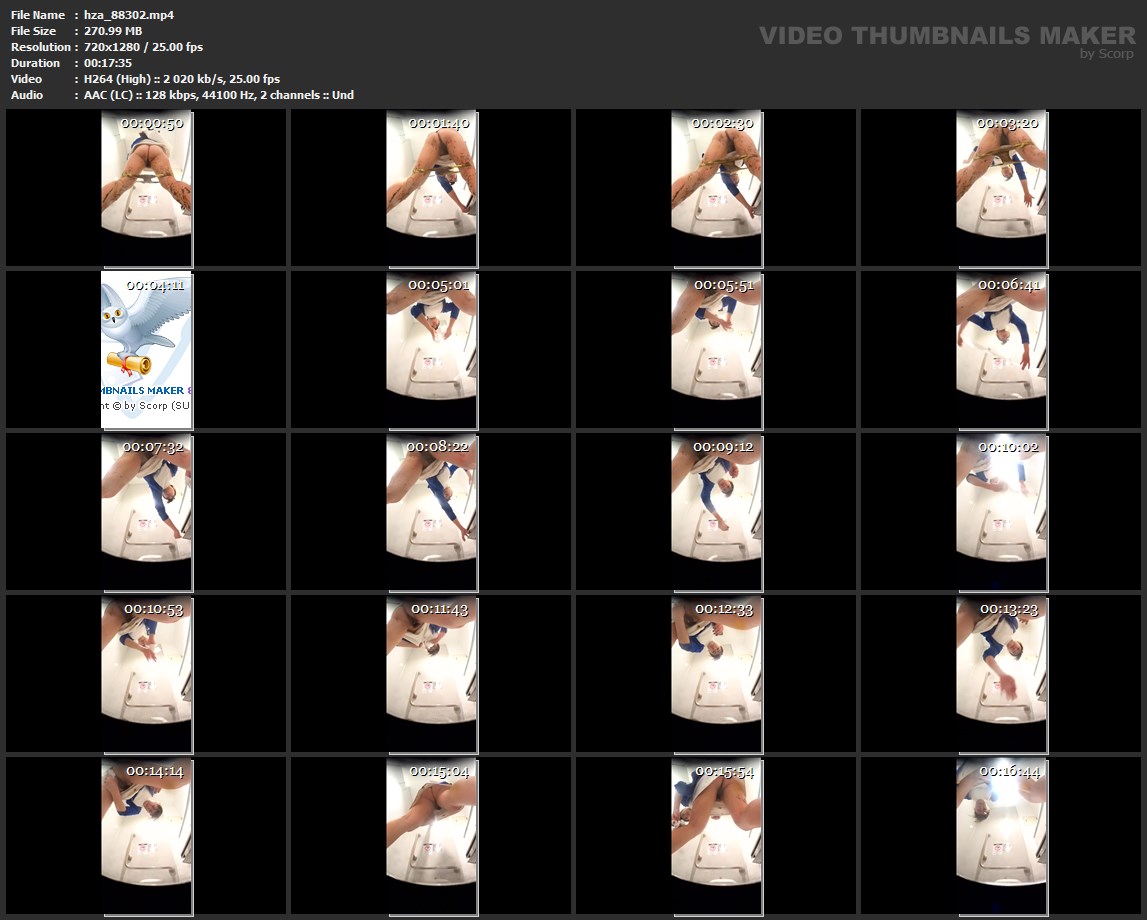
Task: Select the thumbnail stamped 00:00:50
Action: click(x=146, y=188)
